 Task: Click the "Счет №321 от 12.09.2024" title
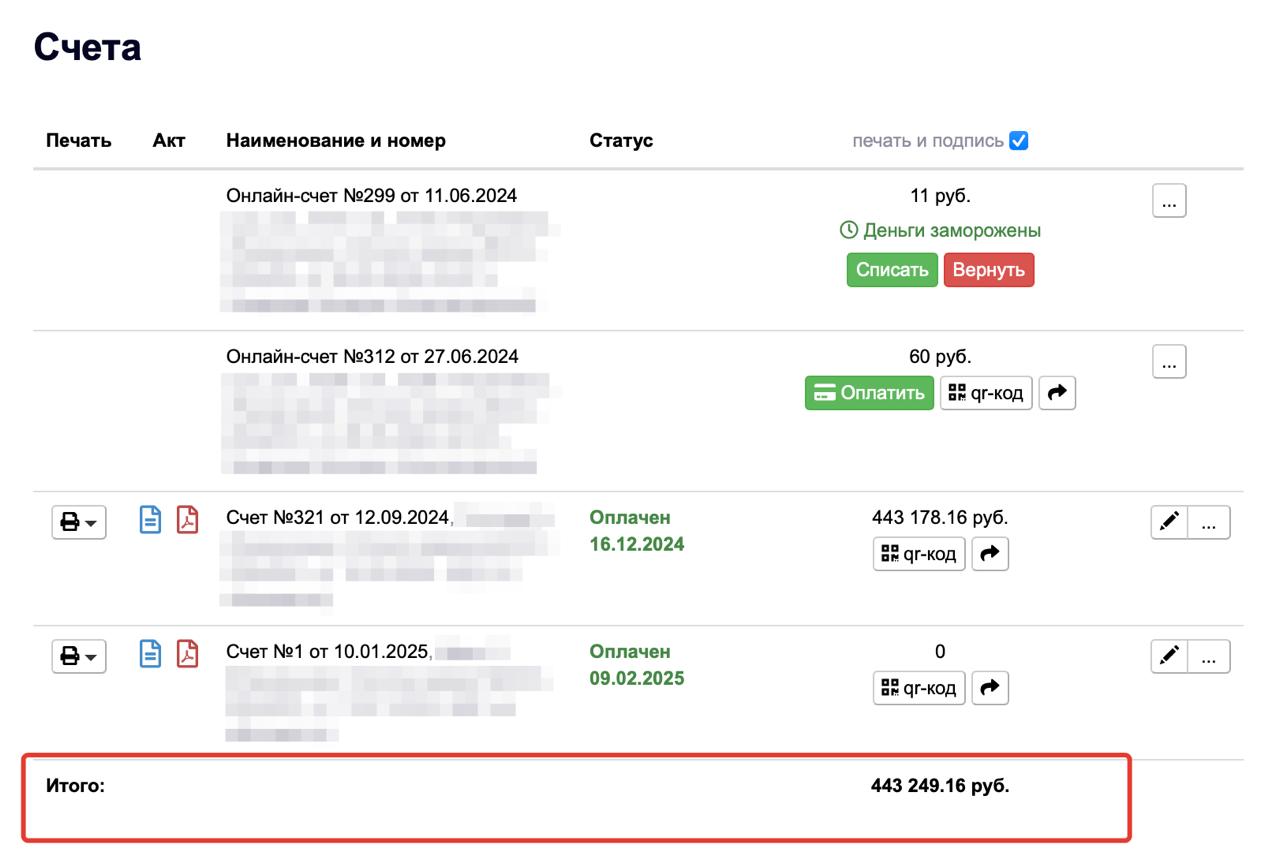338,518
